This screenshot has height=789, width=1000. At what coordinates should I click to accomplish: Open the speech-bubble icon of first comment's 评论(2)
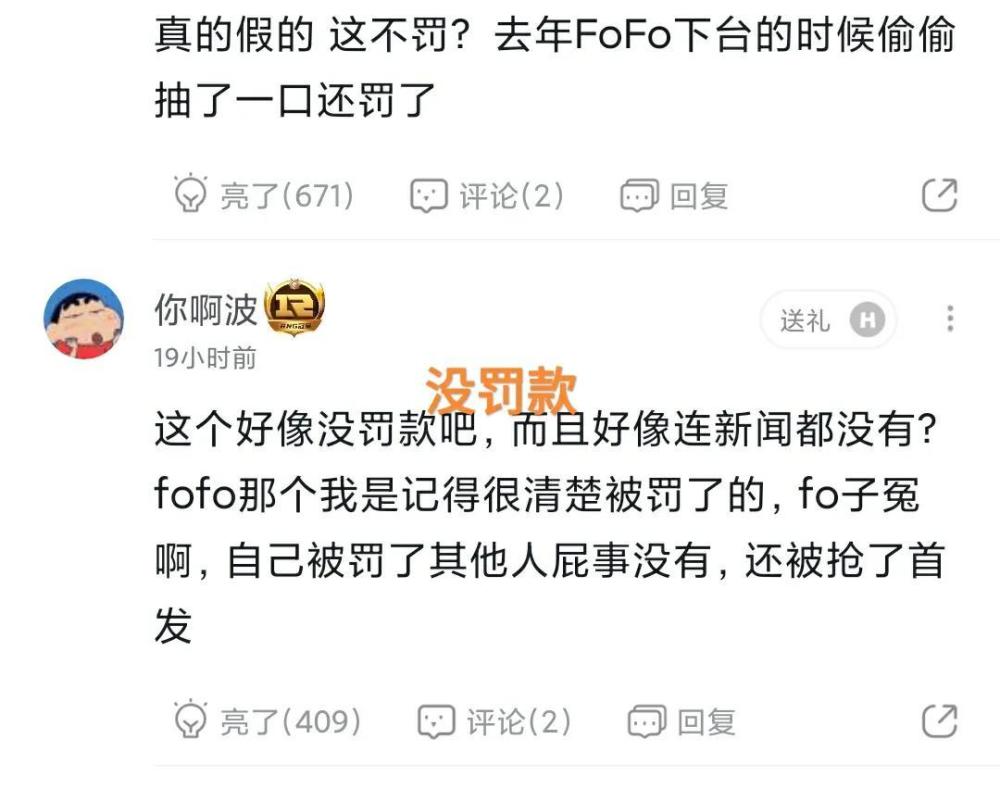click(x=428, y=195)
